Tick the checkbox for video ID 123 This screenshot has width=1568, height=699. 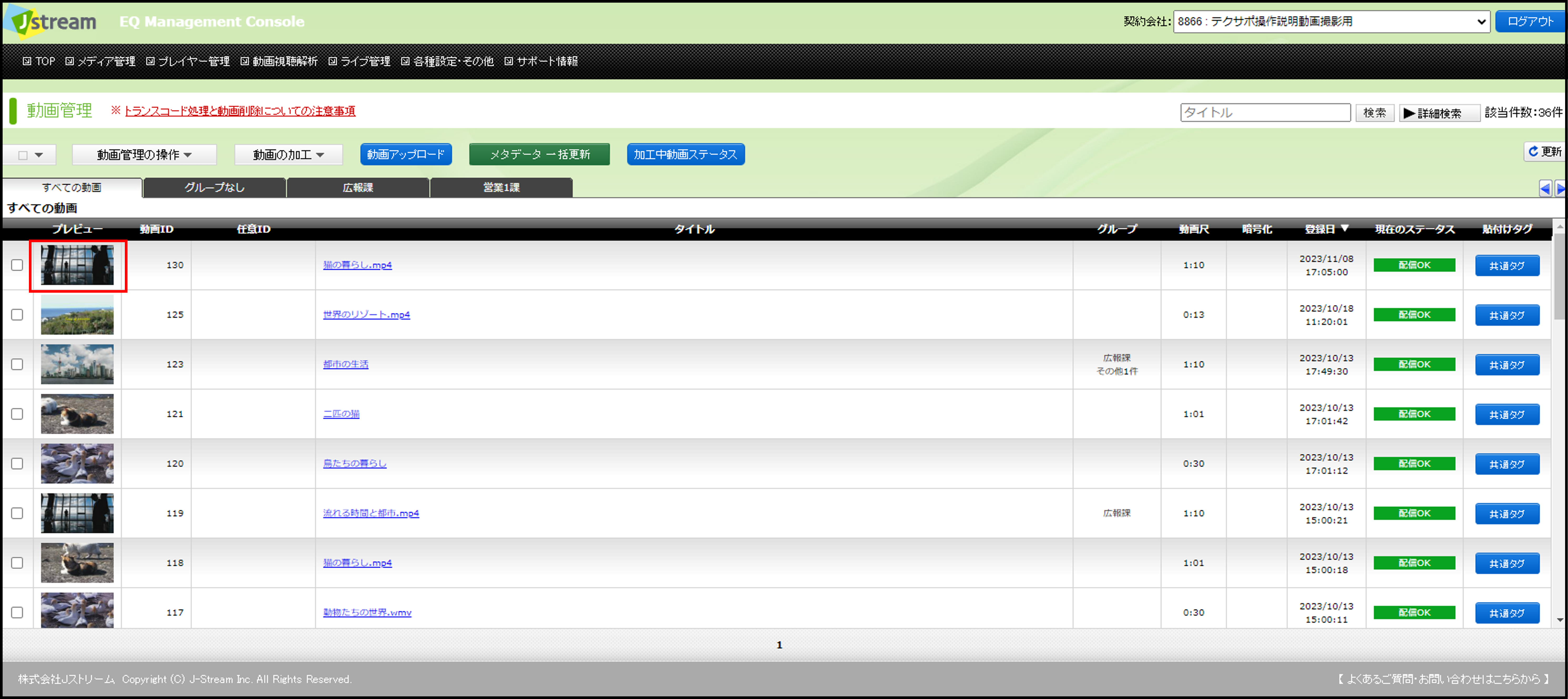17,364
